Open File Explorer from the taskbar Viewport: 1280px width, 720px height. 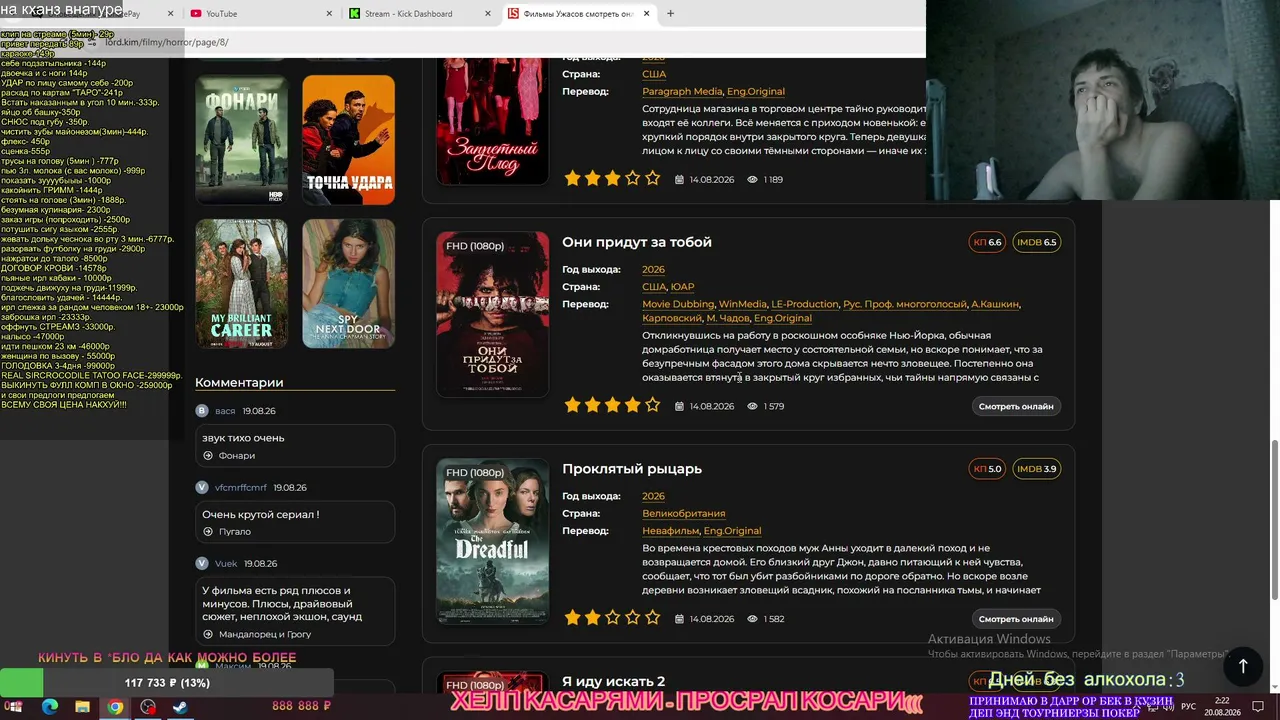pyautogui.click(x=82, y=707)
